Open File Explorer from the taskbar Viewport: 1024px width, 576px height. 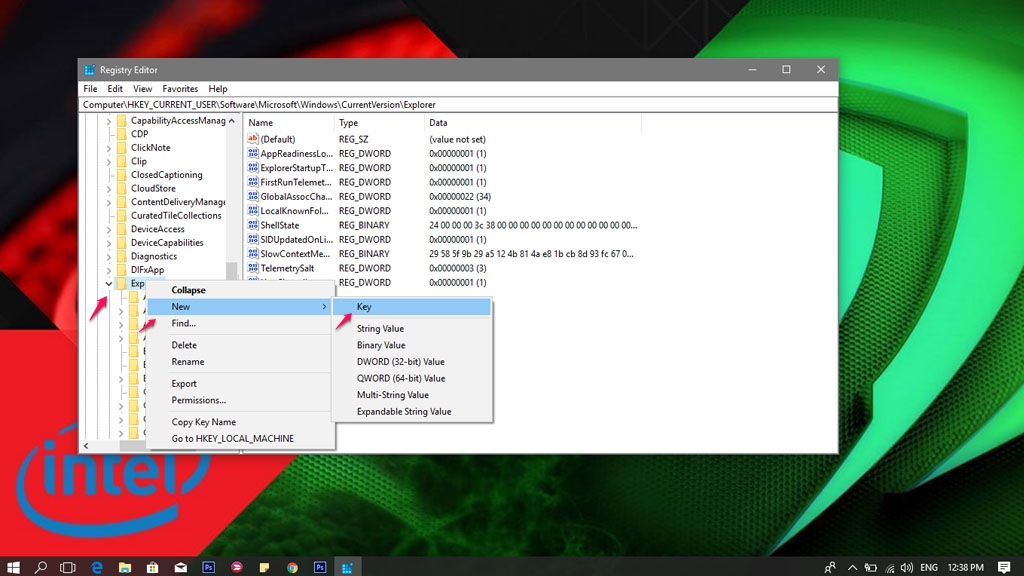tap(125, 567)
